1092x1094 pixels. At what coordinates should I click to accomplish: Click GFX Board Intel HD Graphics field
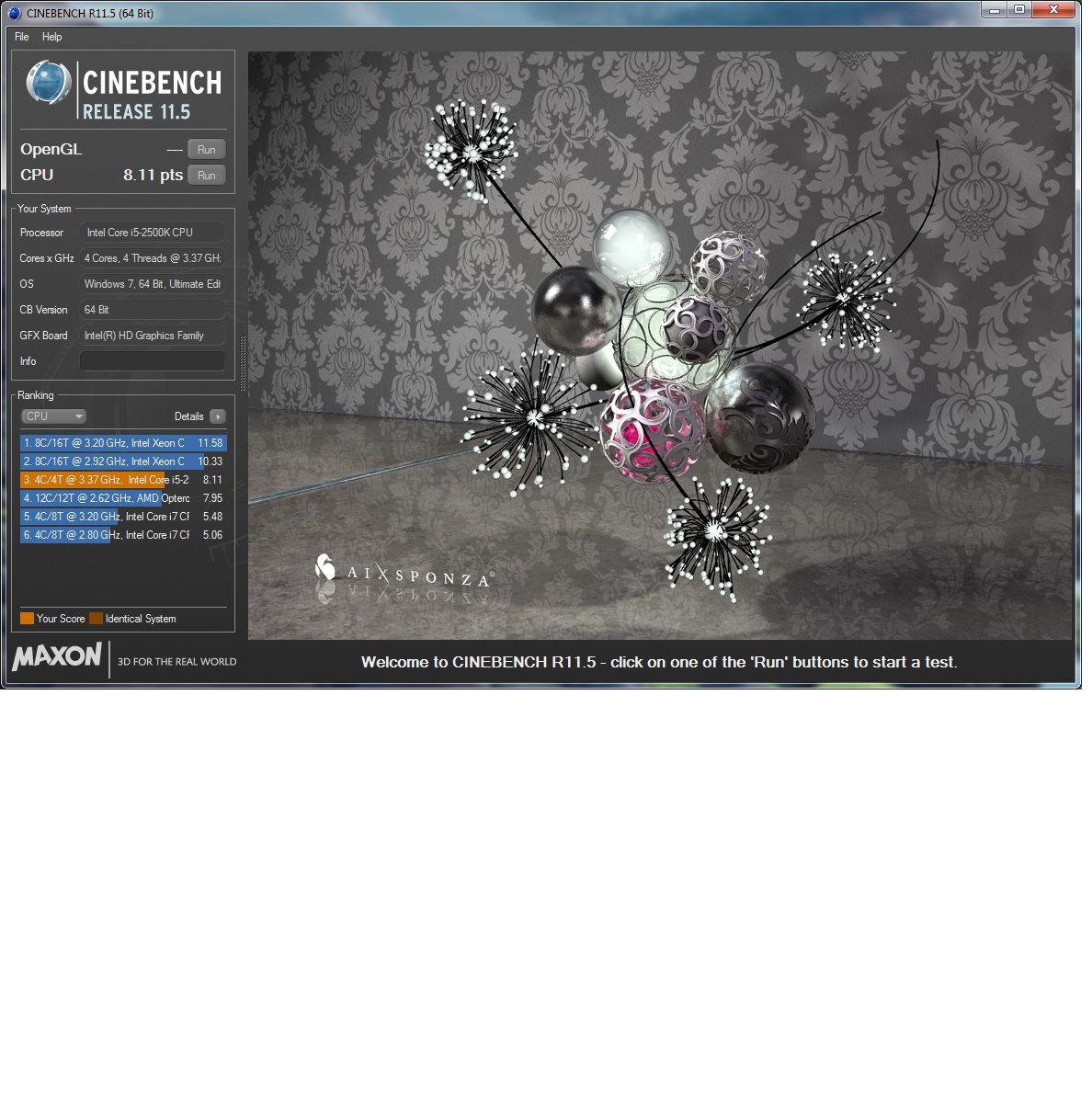click(x=152, y=336)
